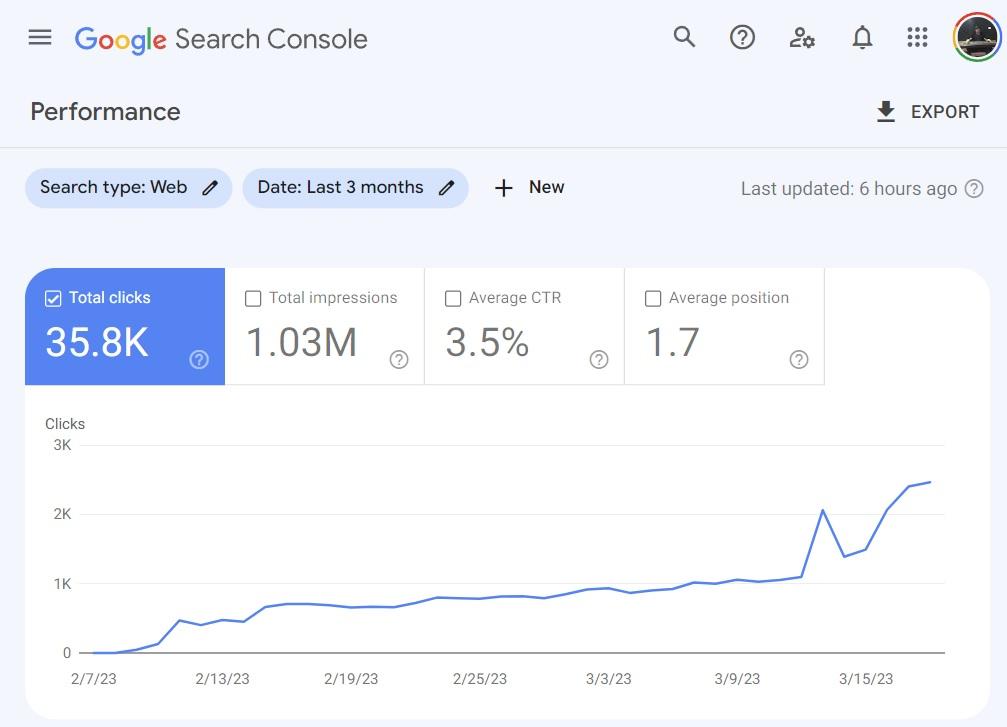This screenshot has height=727, width=1007.
Task: Click help icon in Total clicks card
Action: point(199,360)
